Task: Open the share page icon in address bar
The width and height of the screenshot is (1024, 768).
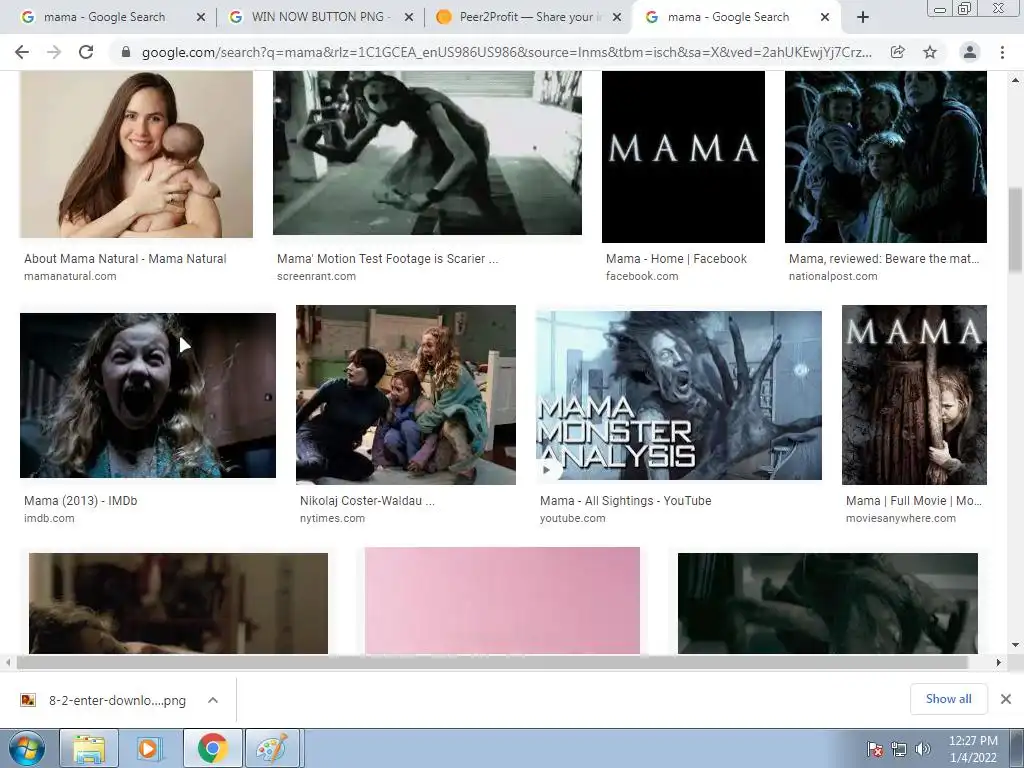Action: (x=898, y=52)
